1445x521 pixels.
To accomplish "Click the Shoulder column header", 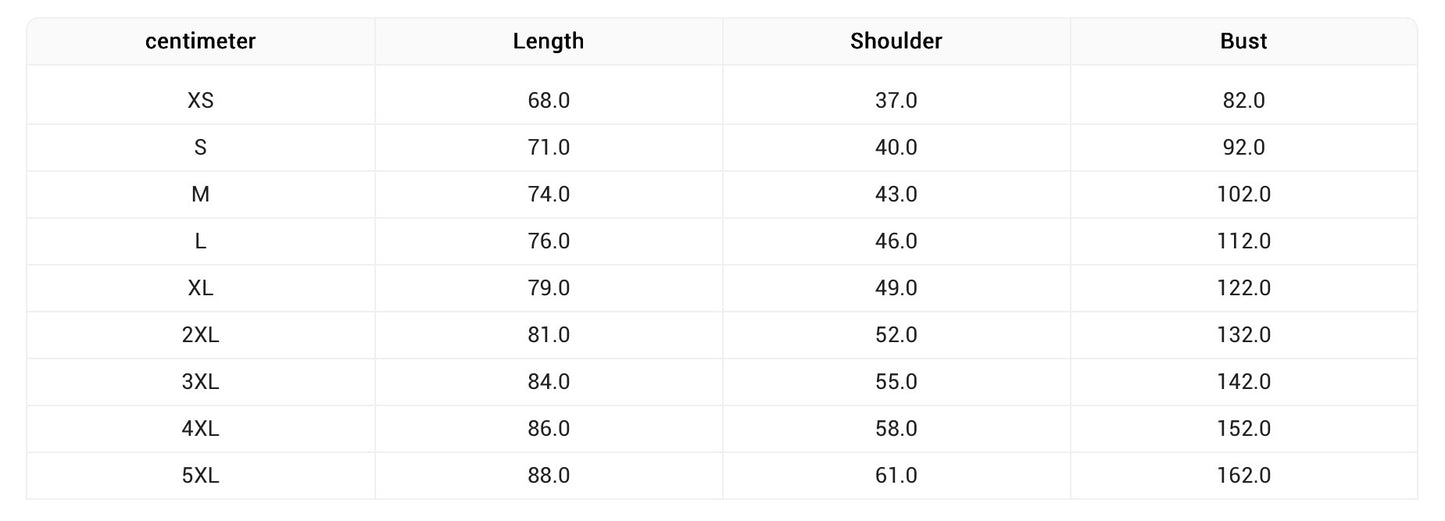I will point(896,41).
